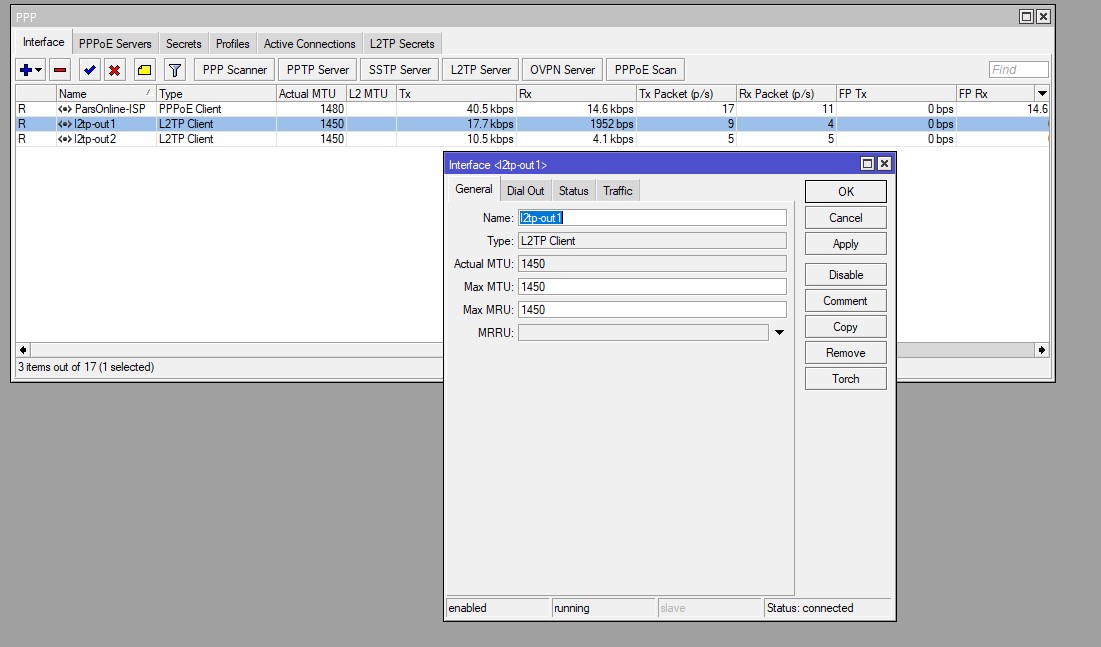Sort by the Rx column header
The image size is (1101, 647).
tap(576, 93)
